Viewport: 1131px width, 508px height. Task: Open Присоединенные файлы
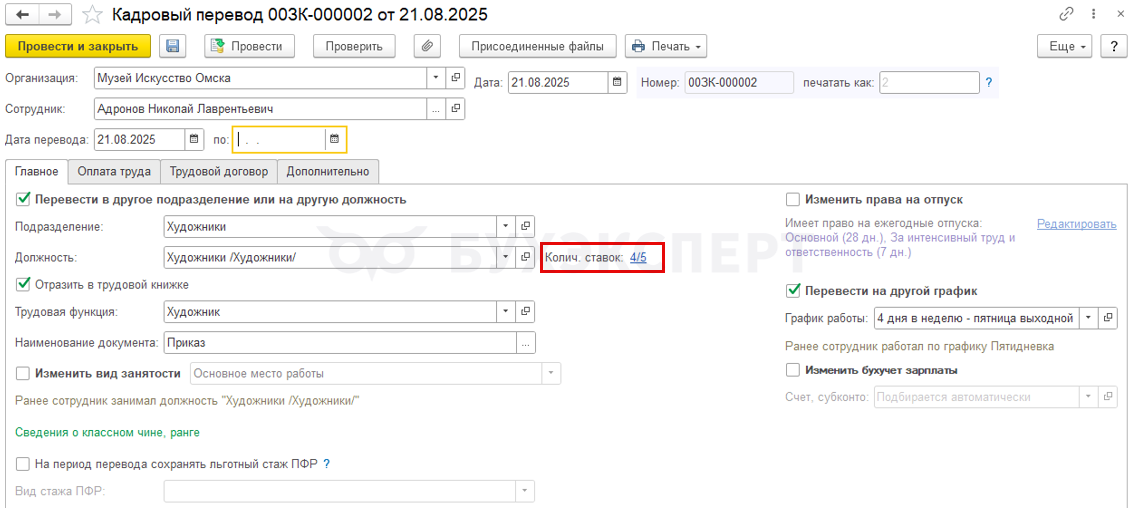coord(537,46)
